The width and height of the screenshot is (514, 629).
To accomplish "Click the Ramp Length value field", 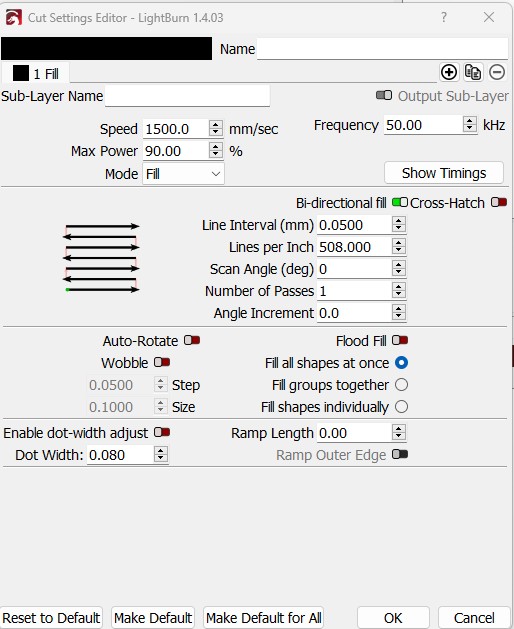I will coord(354,433).
